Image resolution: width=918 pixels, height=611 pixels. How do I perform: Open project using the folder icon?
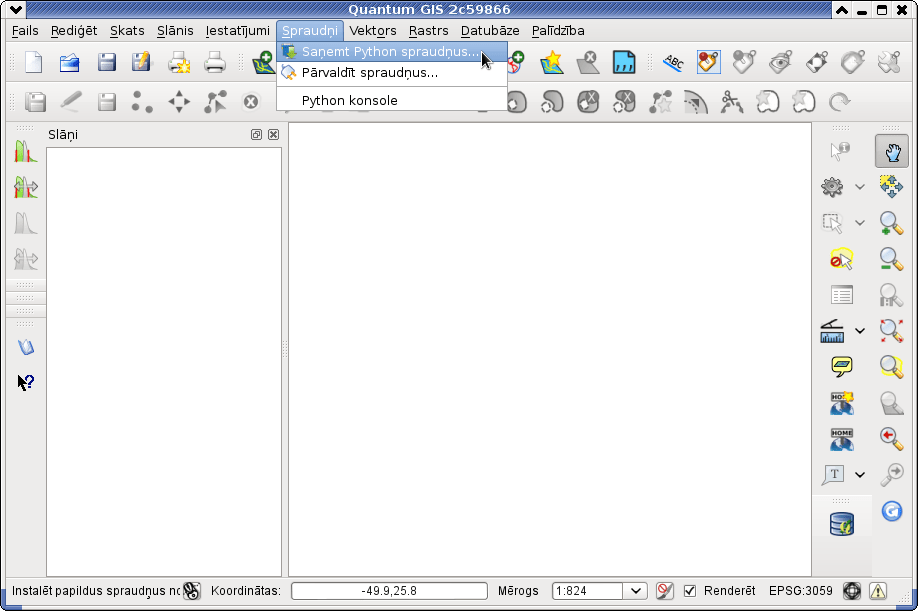70,62
